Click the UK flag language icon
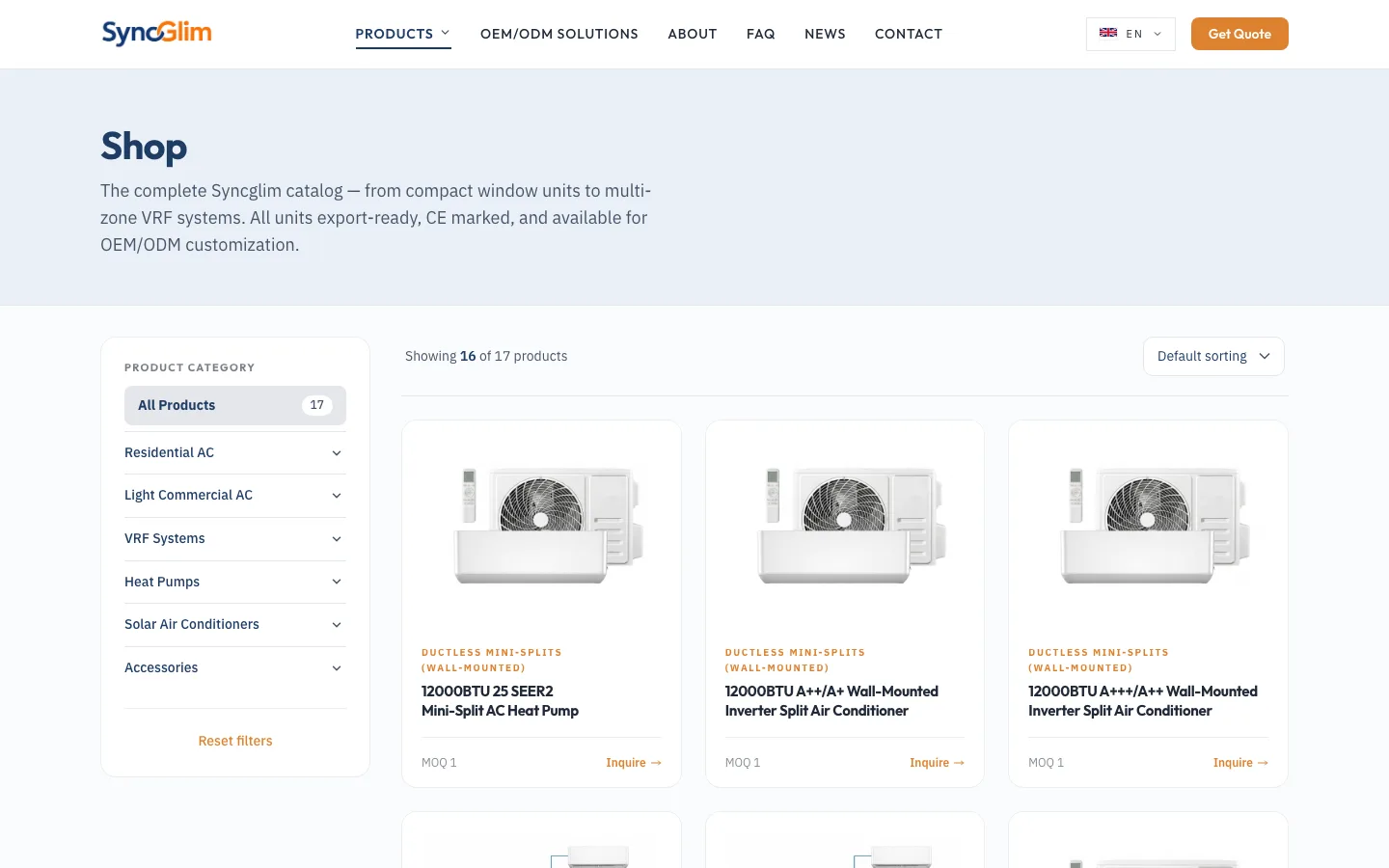Screen dimensions: 1389x868 [x=1108, y=33]
